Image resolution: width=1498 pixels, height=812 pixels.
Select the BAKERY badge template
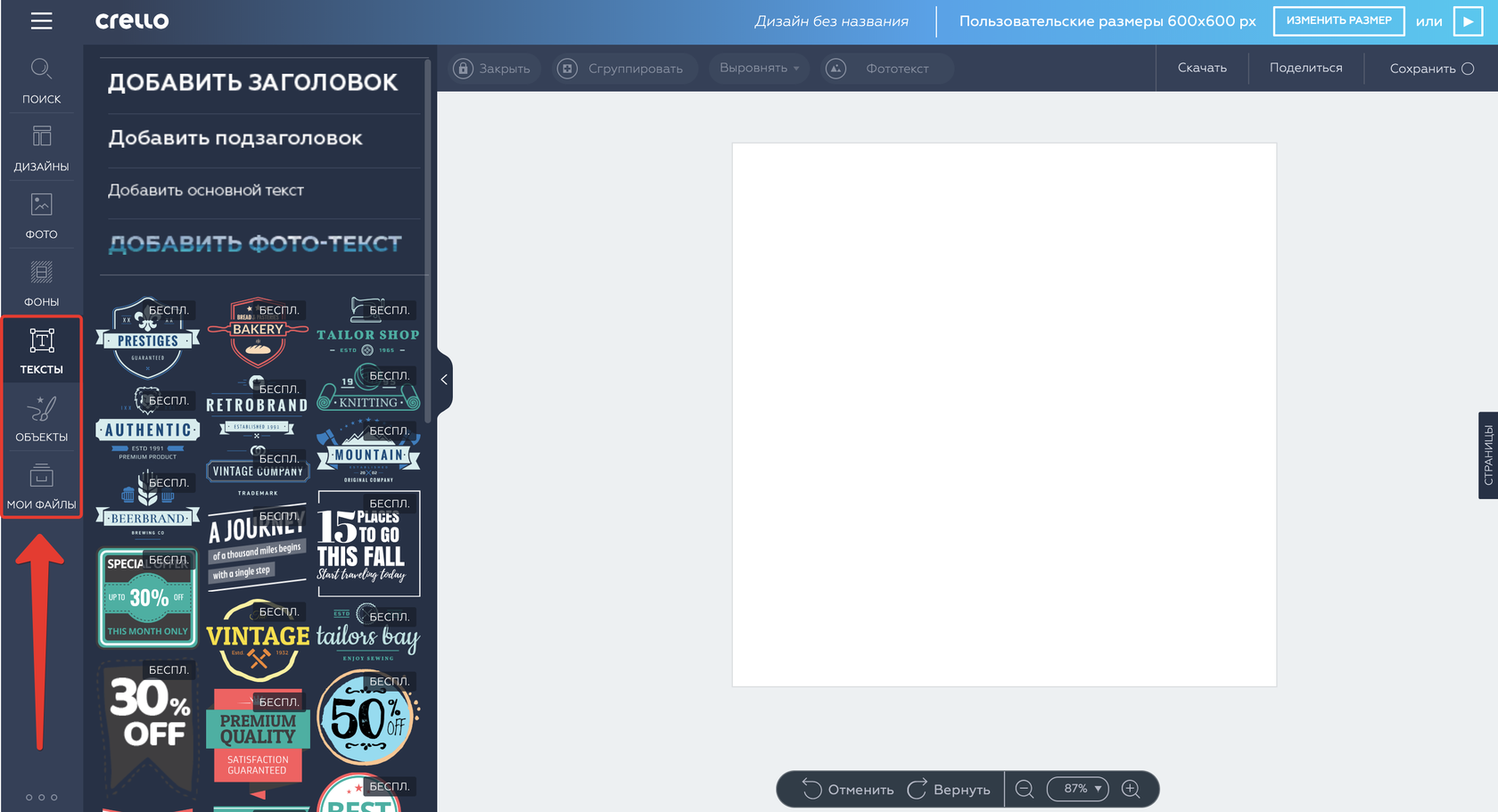(x=258, y=332)
